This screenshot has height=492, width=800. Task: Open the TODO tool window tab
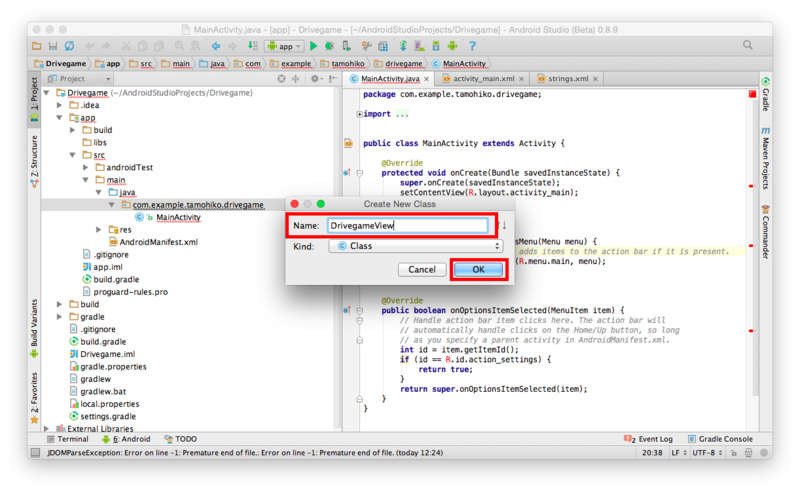[x=181, y=439]
